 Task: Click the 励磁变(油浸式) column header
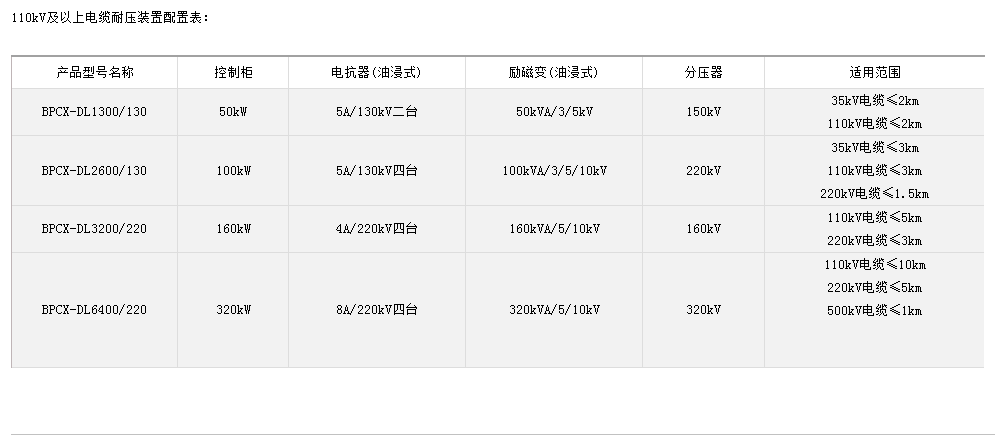pos(554,73)
